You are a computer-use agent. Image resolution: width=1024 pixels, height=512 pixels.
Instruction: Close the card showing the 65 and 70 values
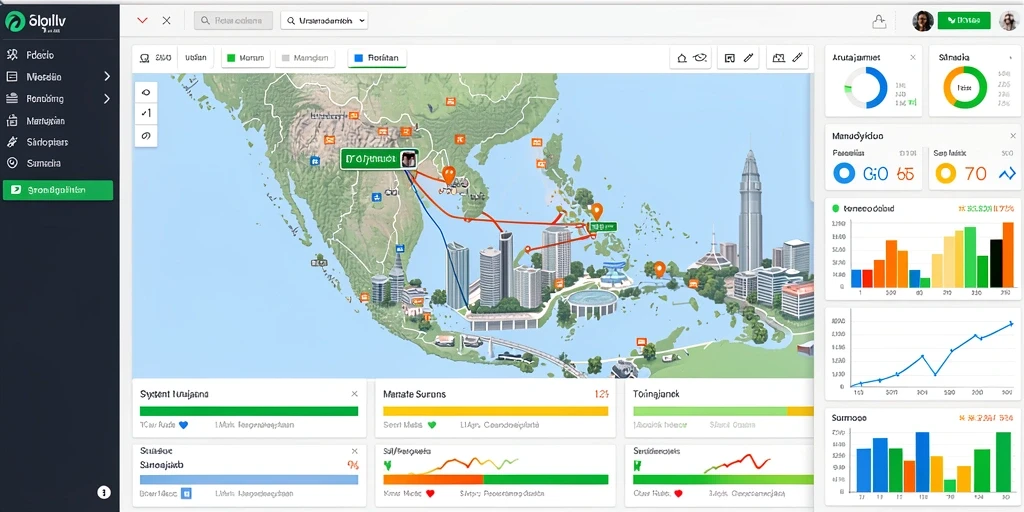[x=1011, y=136]
